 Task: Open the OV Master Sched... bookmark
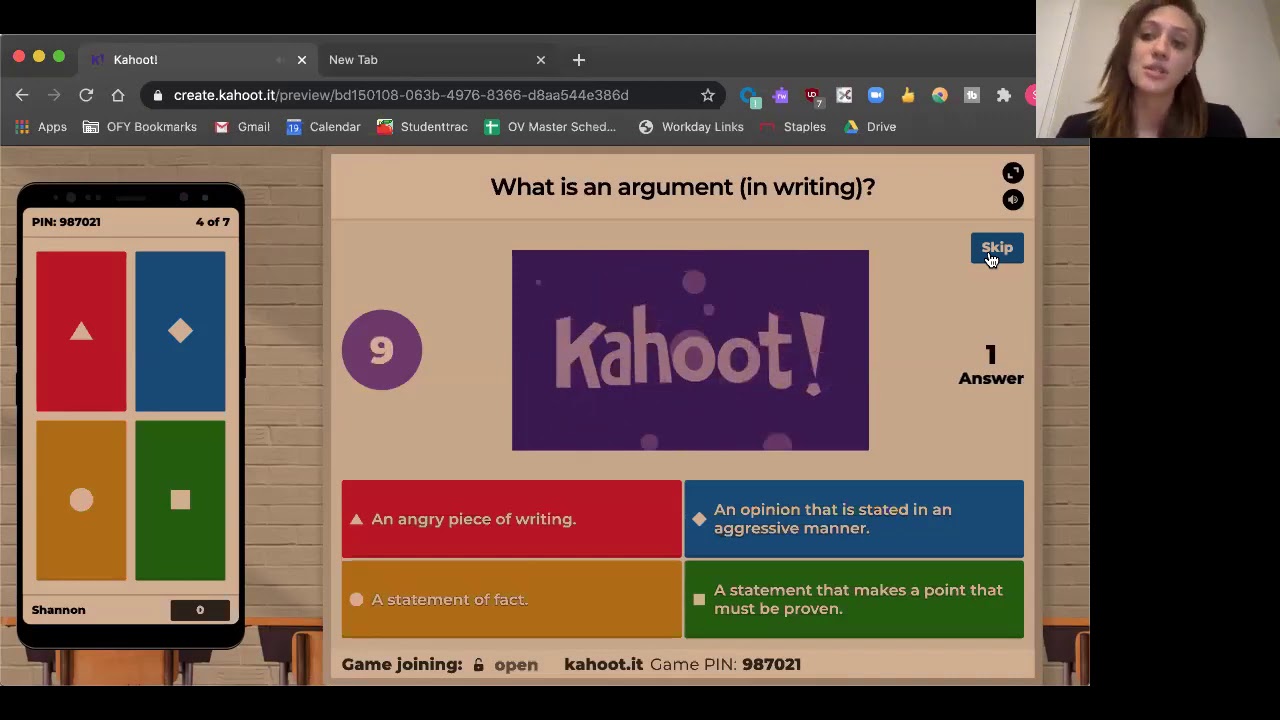pyautogui.click(x=550, y=127)
